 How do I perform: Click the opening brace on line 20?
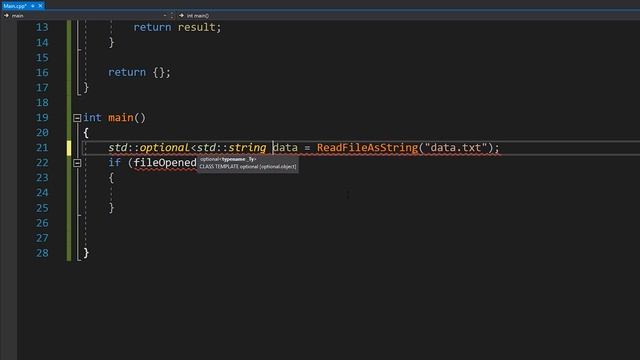click(x=86, y=133)
